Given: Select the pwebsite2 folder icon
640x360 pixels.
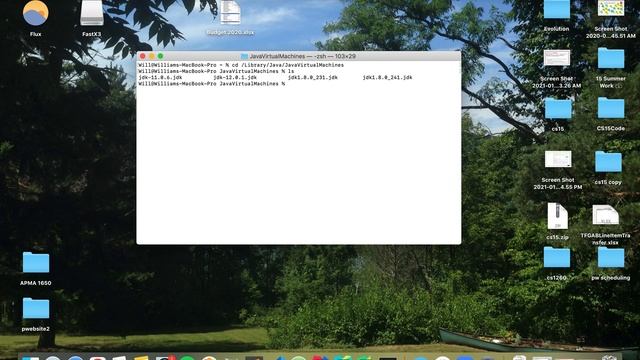Looking at the screenshot, I should (x=36, y=308).
